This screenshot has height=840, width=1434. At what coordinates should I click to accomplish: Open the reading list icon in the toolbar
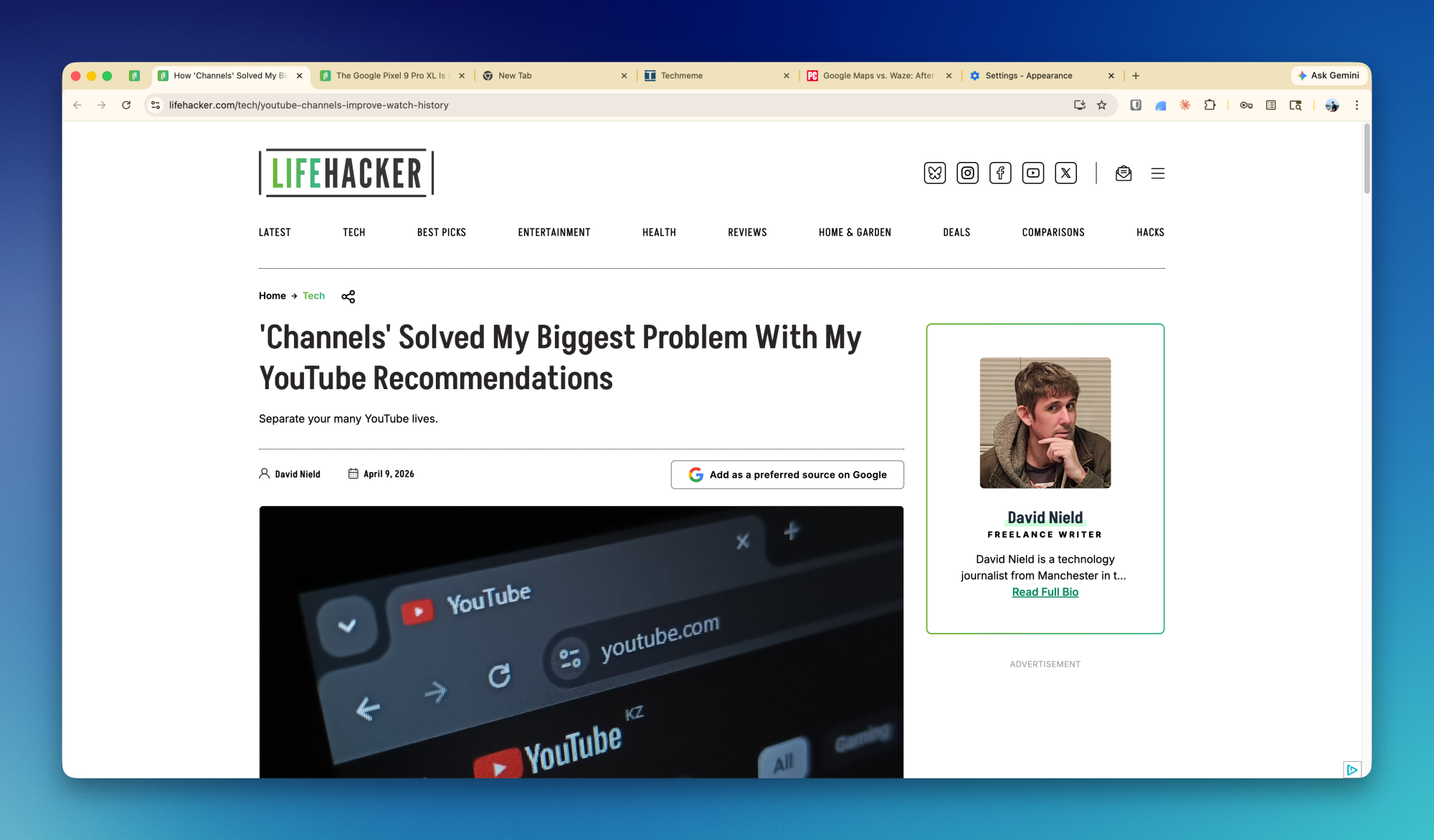1271,105
